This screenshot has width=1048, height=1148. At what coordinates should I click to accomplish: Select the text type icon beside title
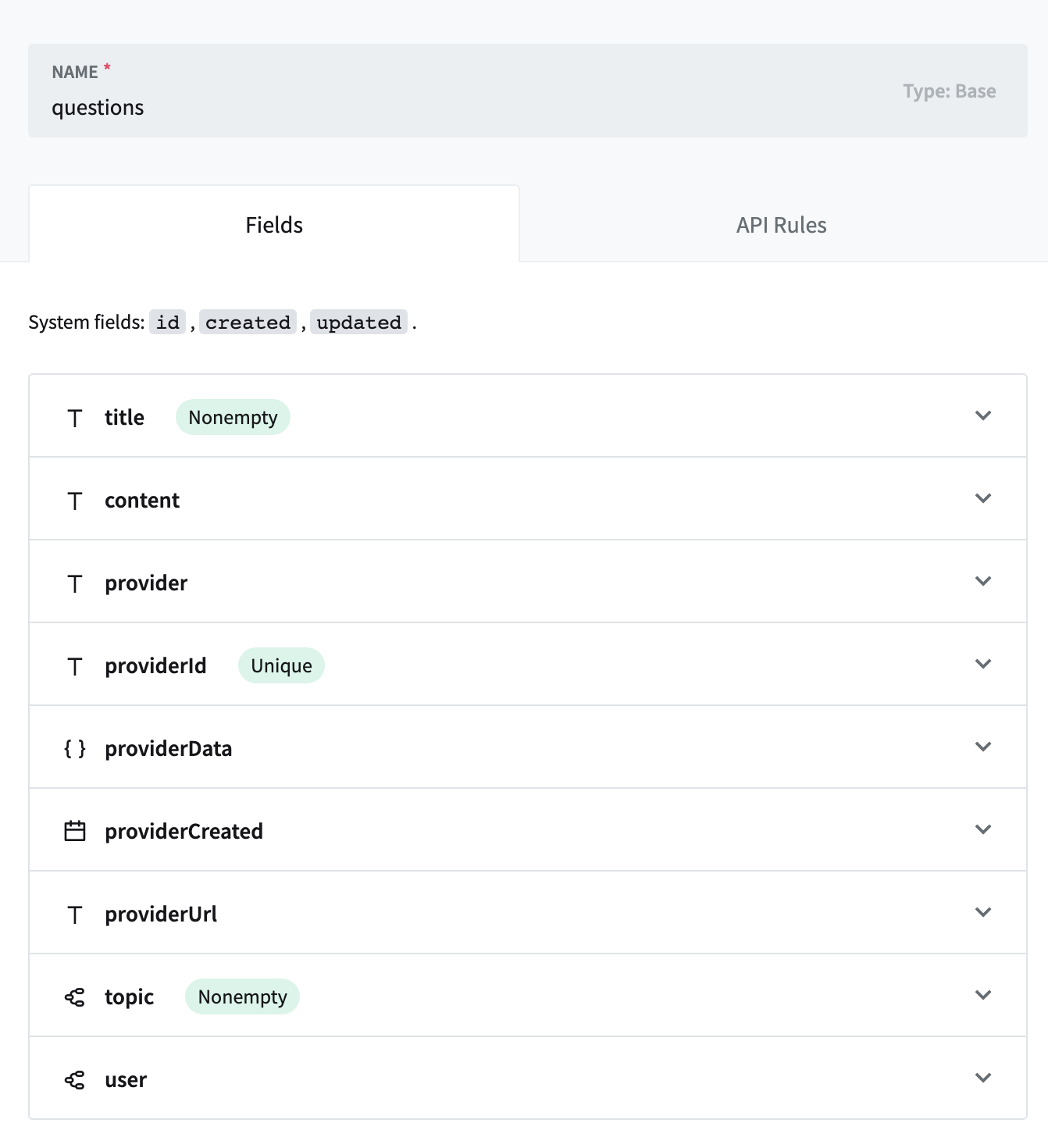75,417
